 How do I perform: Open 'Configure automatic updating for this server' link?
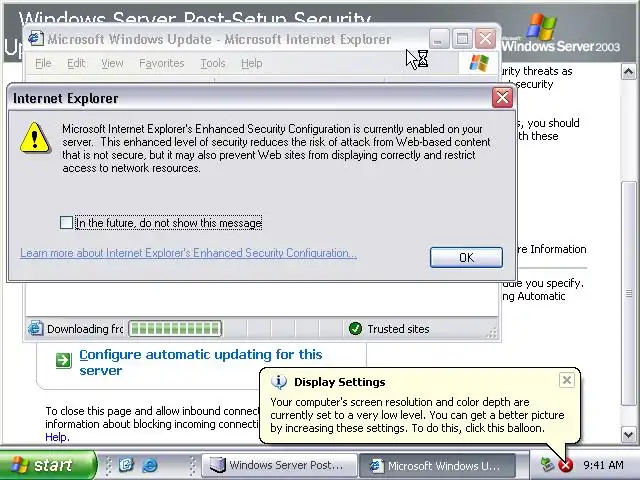pos(200,362)
